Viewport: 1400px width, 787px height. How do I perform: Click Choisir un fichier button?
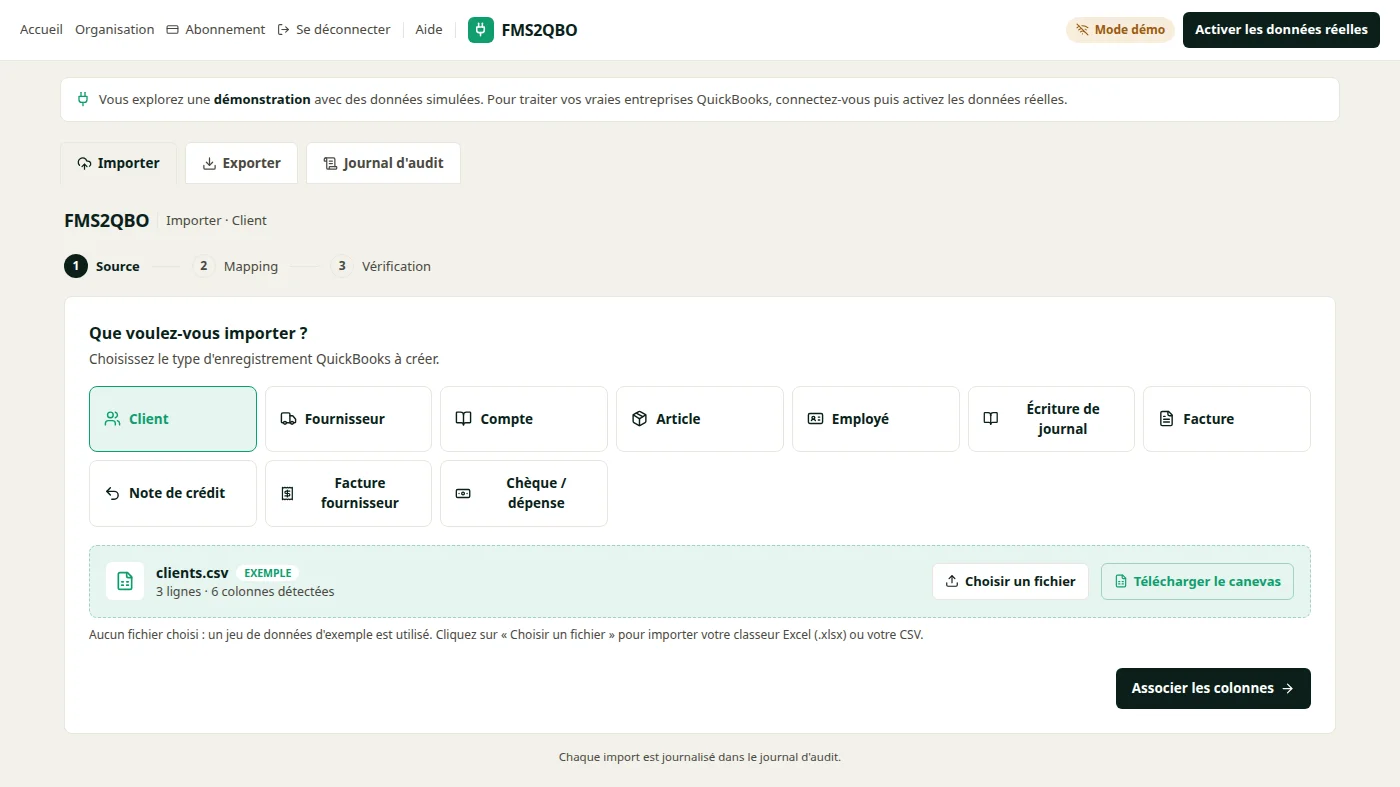(x=1010, y=581)
